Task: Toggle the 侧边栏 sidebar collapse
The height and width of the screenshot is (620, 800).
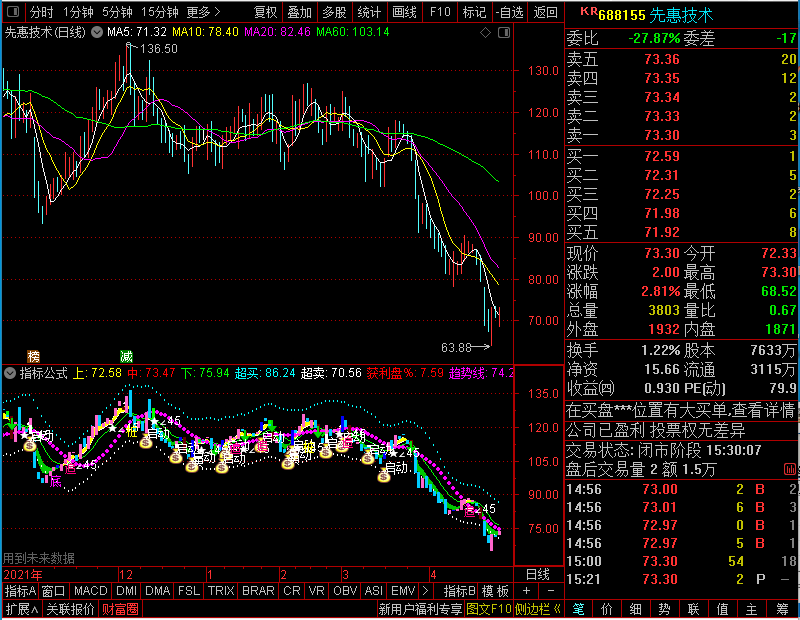Action: pos(538,609)
